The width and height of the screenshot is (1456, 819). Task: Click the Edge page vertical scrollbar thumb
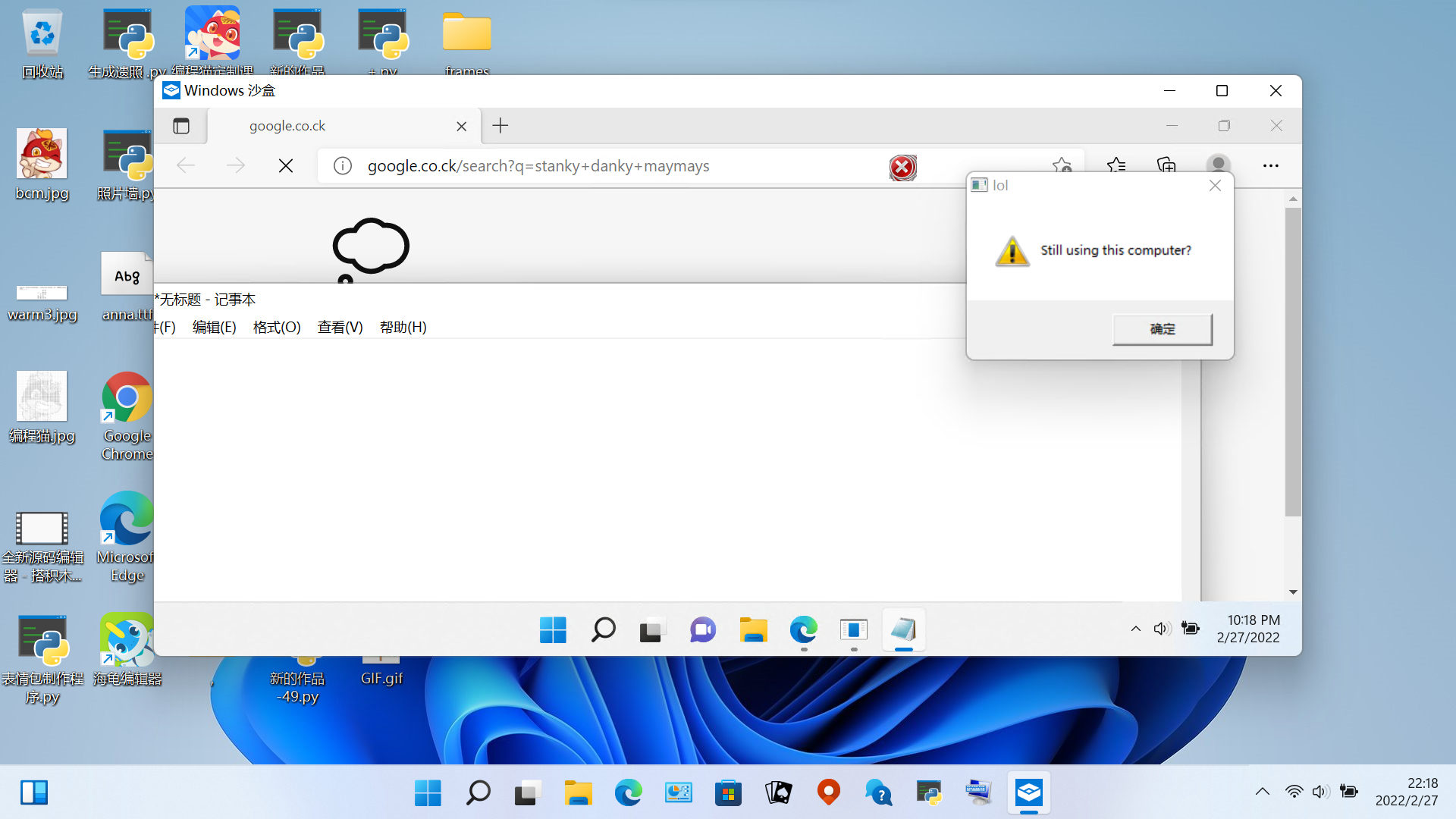(1293, 362)
